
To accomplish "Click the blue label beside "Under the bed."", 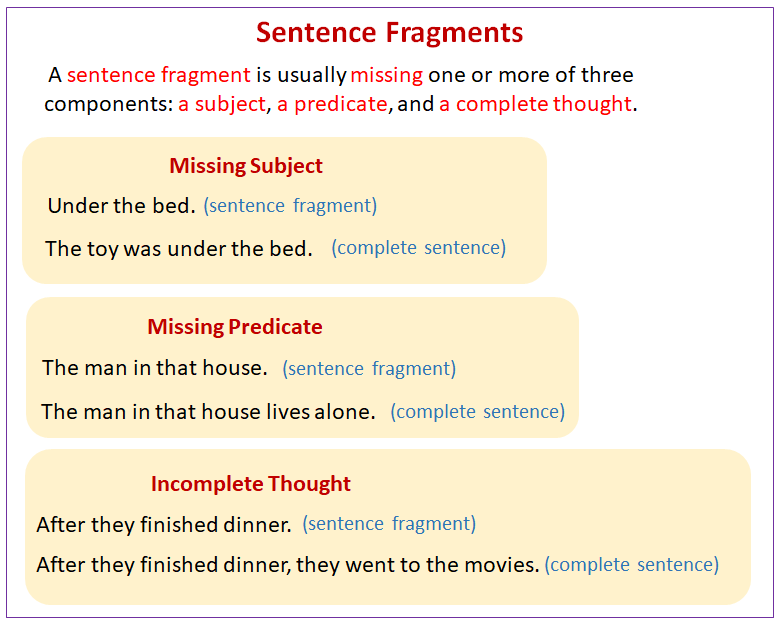I will tap(290, 206).
